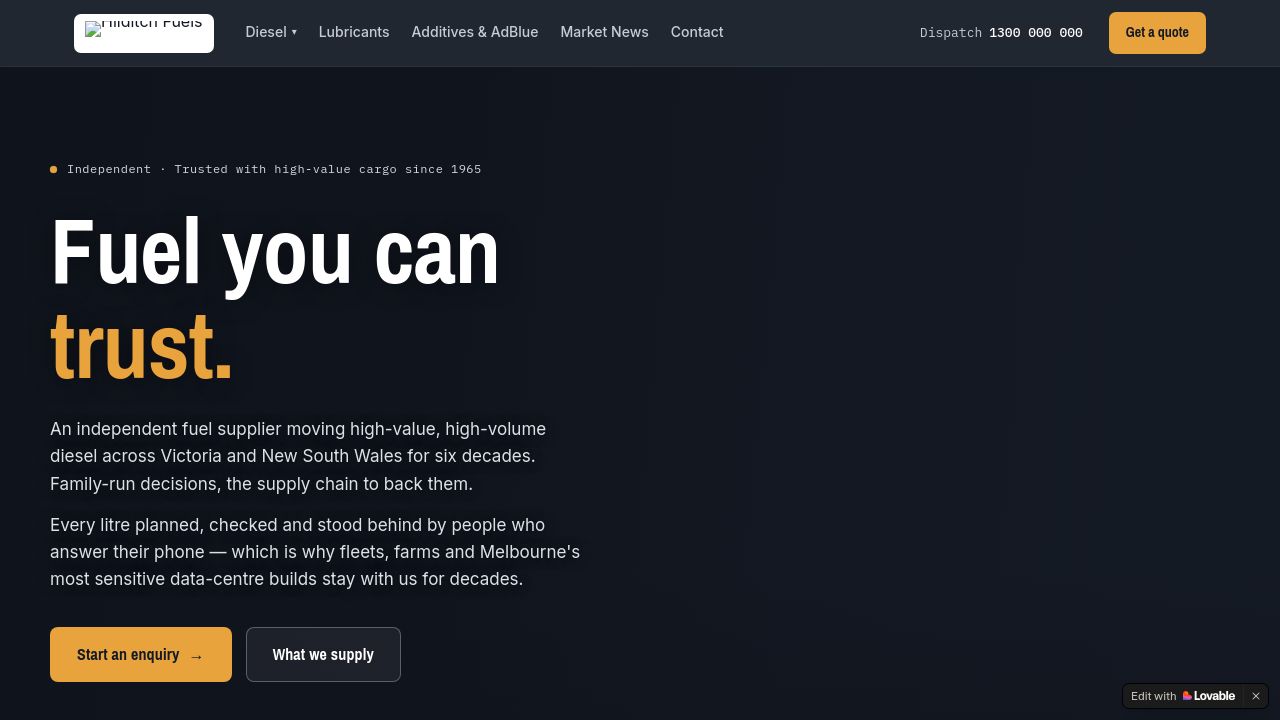Click the 'Every litre planned' paragraph

pos(315,552)
